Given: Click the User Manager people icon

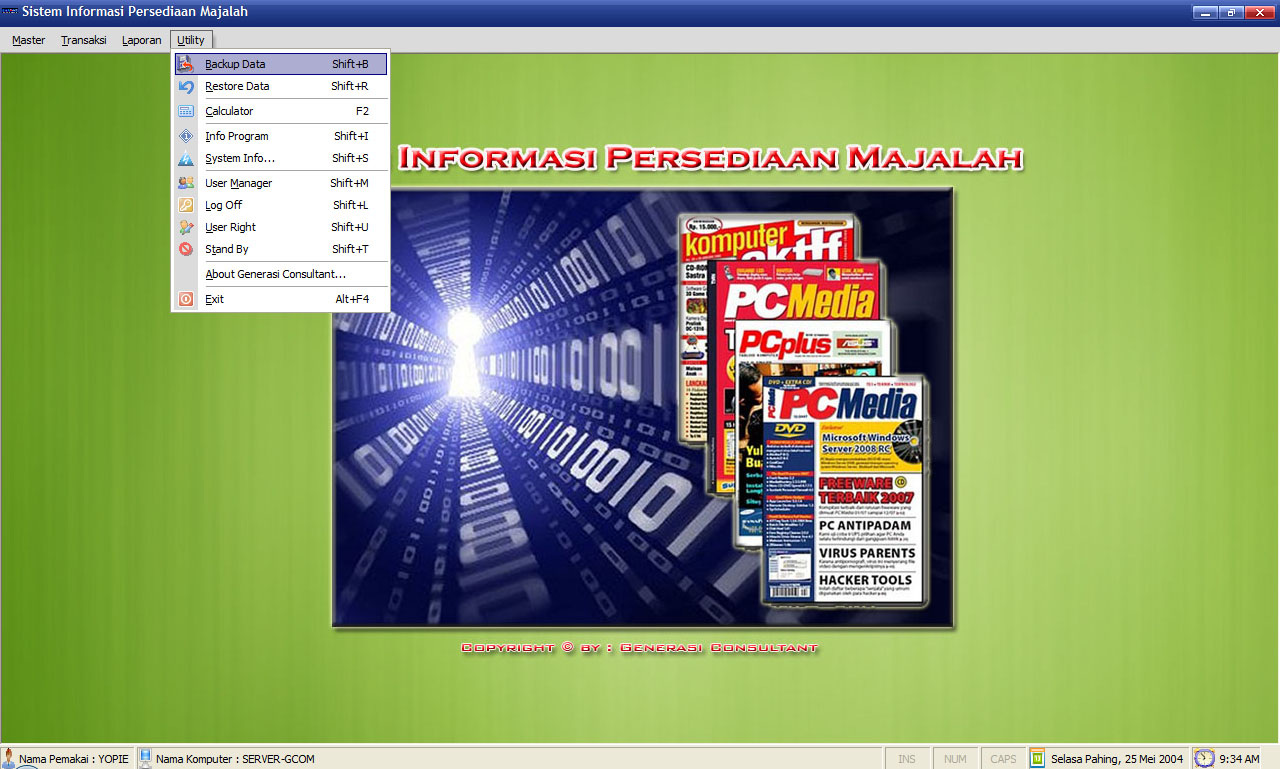Looking at the screenshot, I should pos(186,183).
